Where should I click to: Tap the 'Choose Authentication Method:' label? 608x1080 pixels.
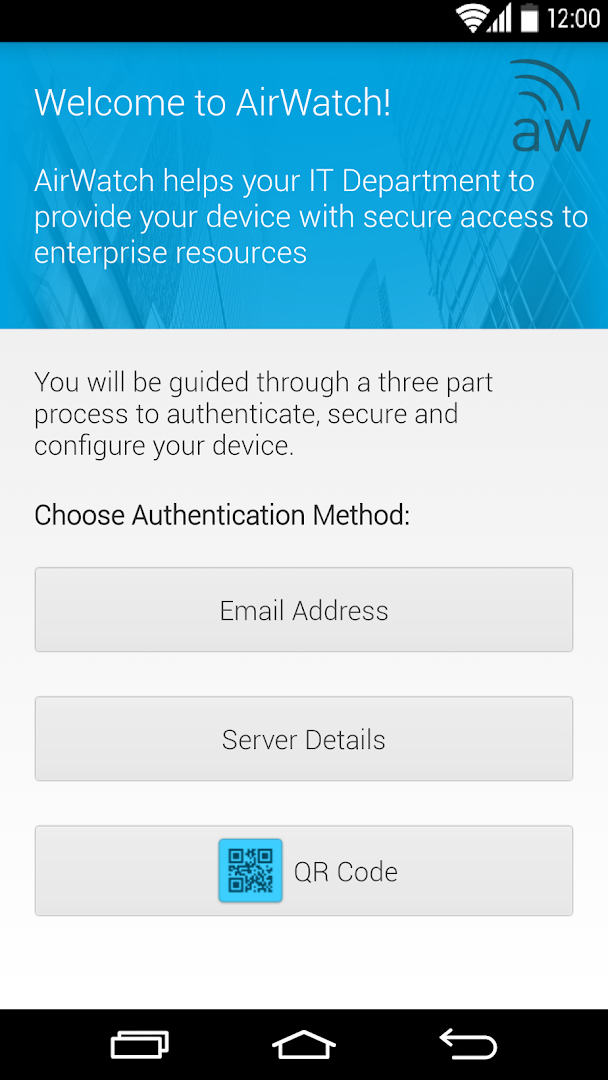222,515
